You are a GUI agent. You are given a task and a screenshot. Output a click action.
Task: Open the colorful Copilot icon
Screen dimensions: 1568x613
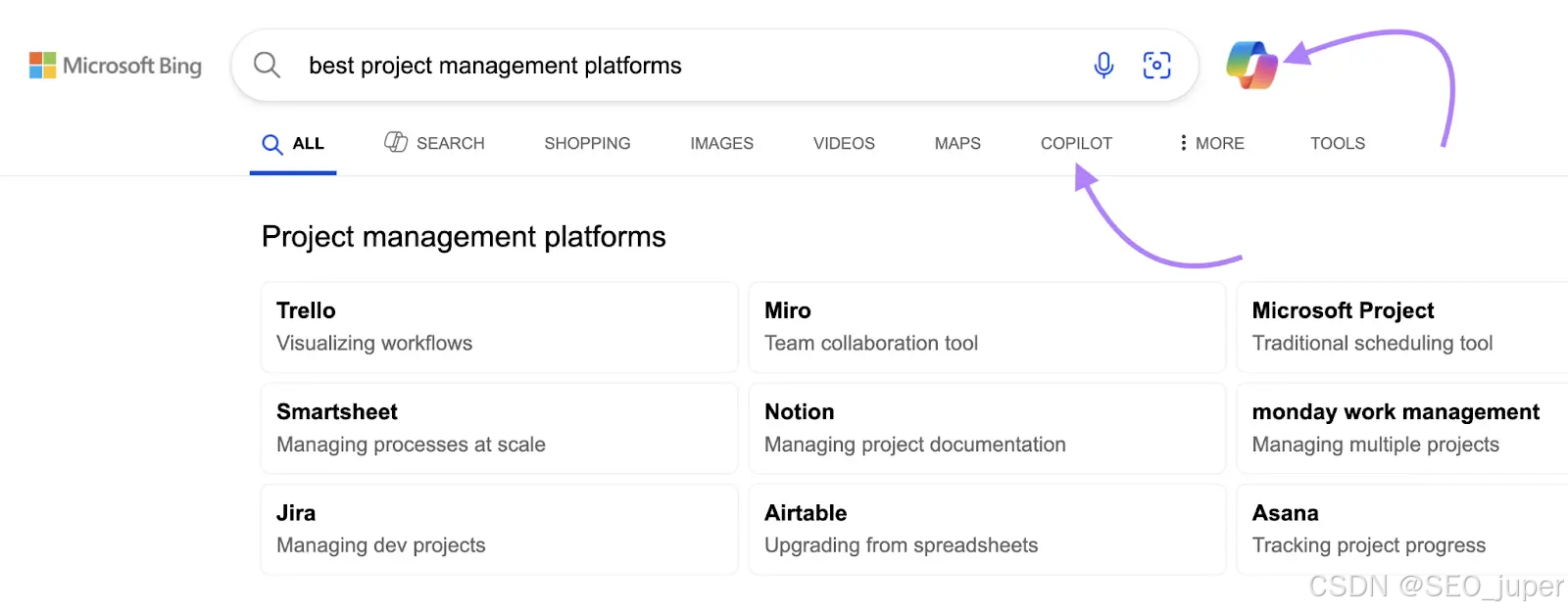pos(1251,66)
